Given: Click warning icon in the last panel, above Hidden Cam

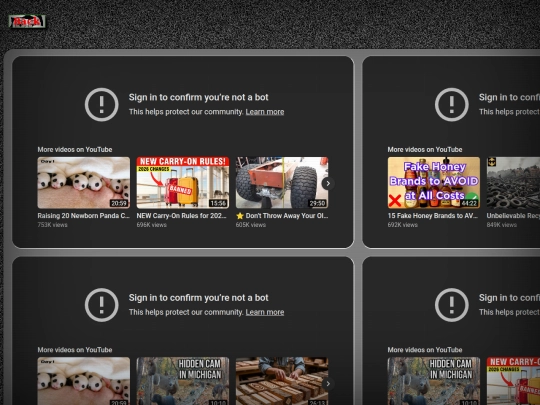Looking at the screenshot, I should click(451, 305).
